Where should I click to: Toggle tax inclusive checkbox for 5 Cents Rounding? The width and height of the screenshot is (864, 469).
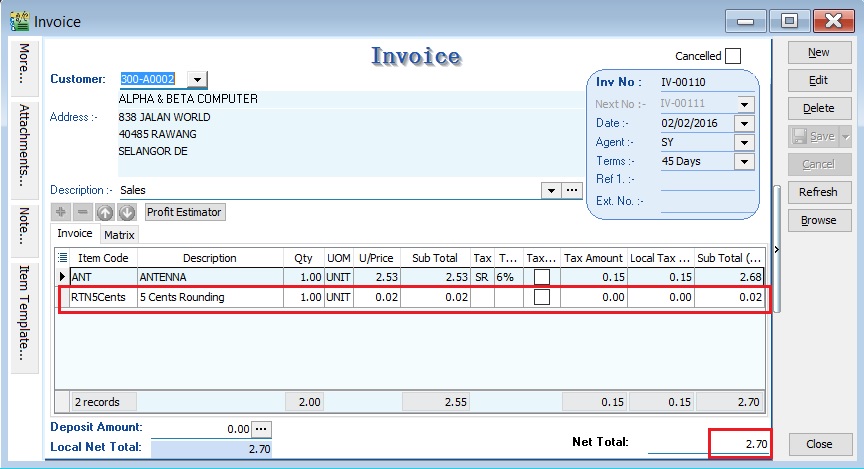[x=541, y=297]
